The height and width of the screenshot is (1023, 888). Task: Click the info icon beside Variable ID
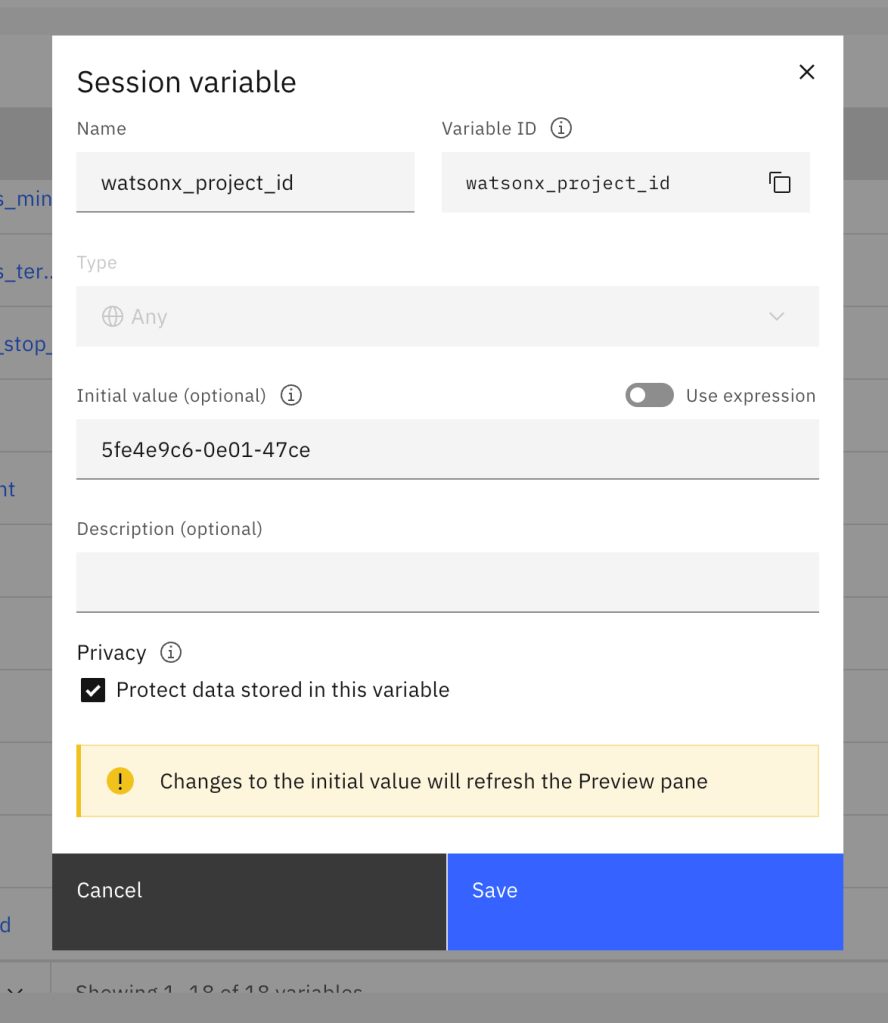562,128
